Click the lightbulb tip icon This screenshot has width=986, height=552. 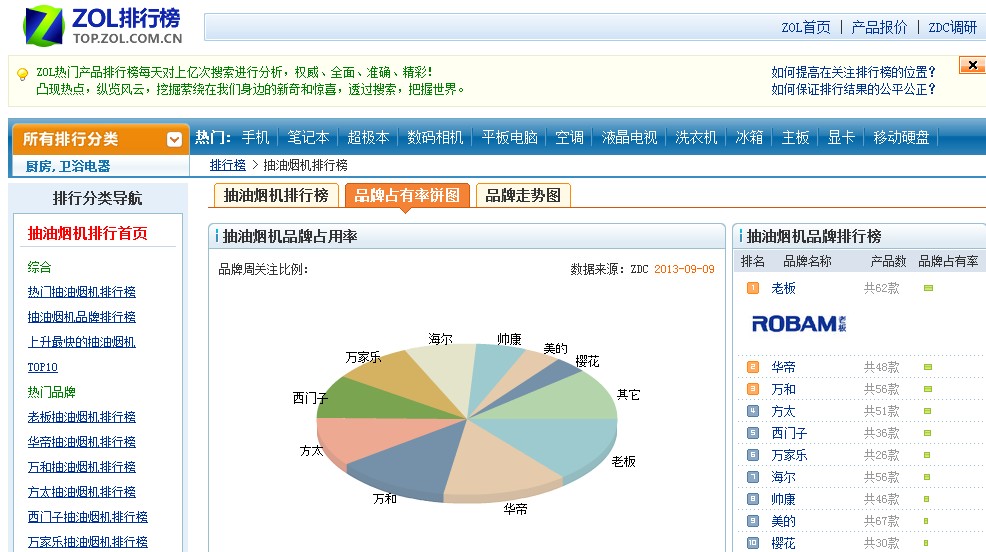(x=22, y=74)
